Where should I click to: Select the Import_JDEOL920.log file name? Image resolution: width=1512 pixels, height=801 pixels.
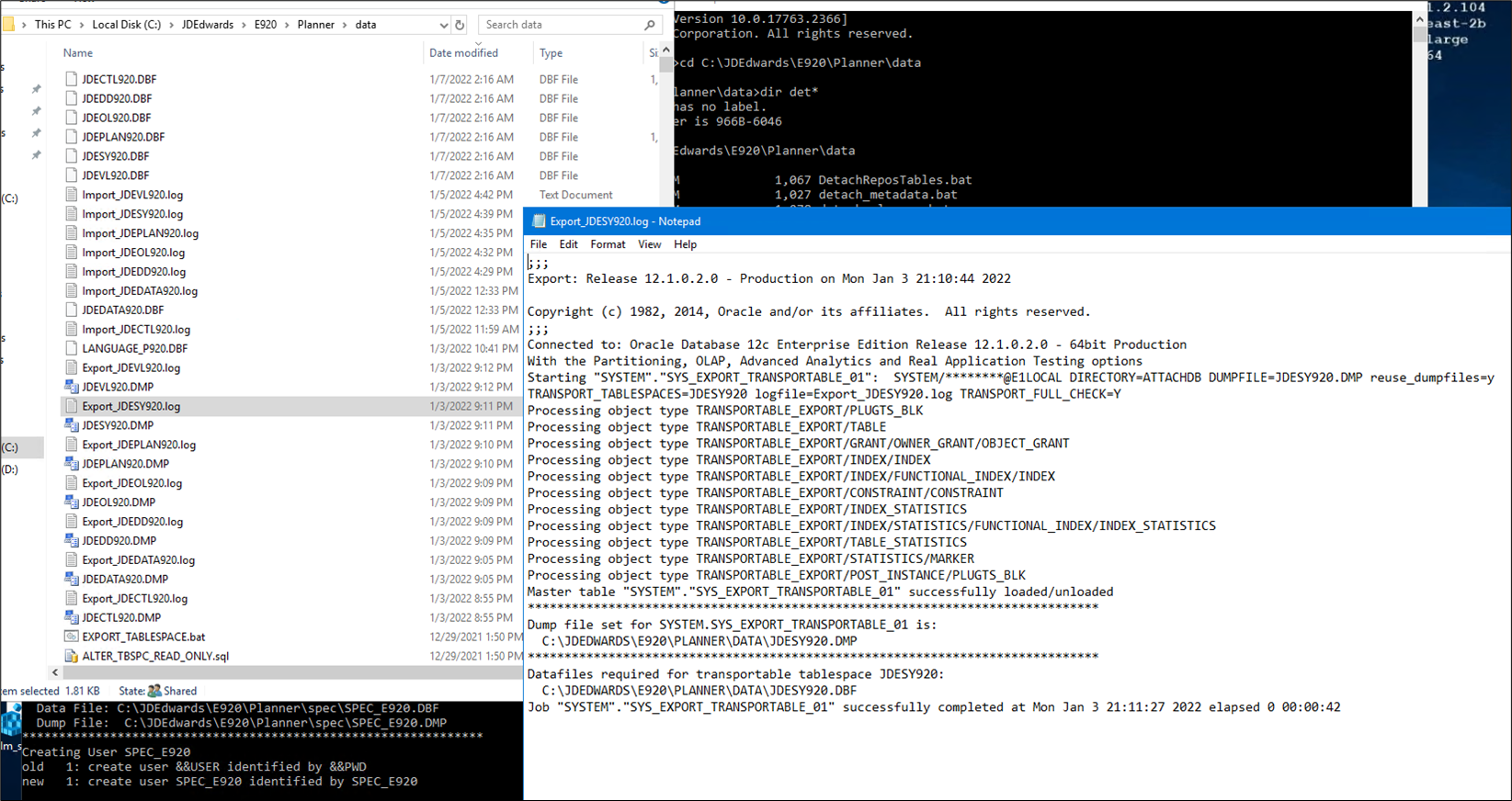click(x=133, y=253)
